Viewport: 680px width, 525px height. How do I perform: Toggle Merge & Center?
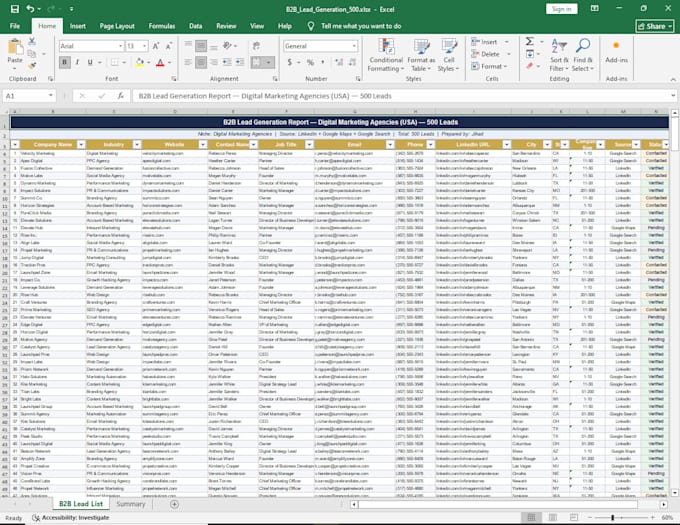[x=256, y=62]
